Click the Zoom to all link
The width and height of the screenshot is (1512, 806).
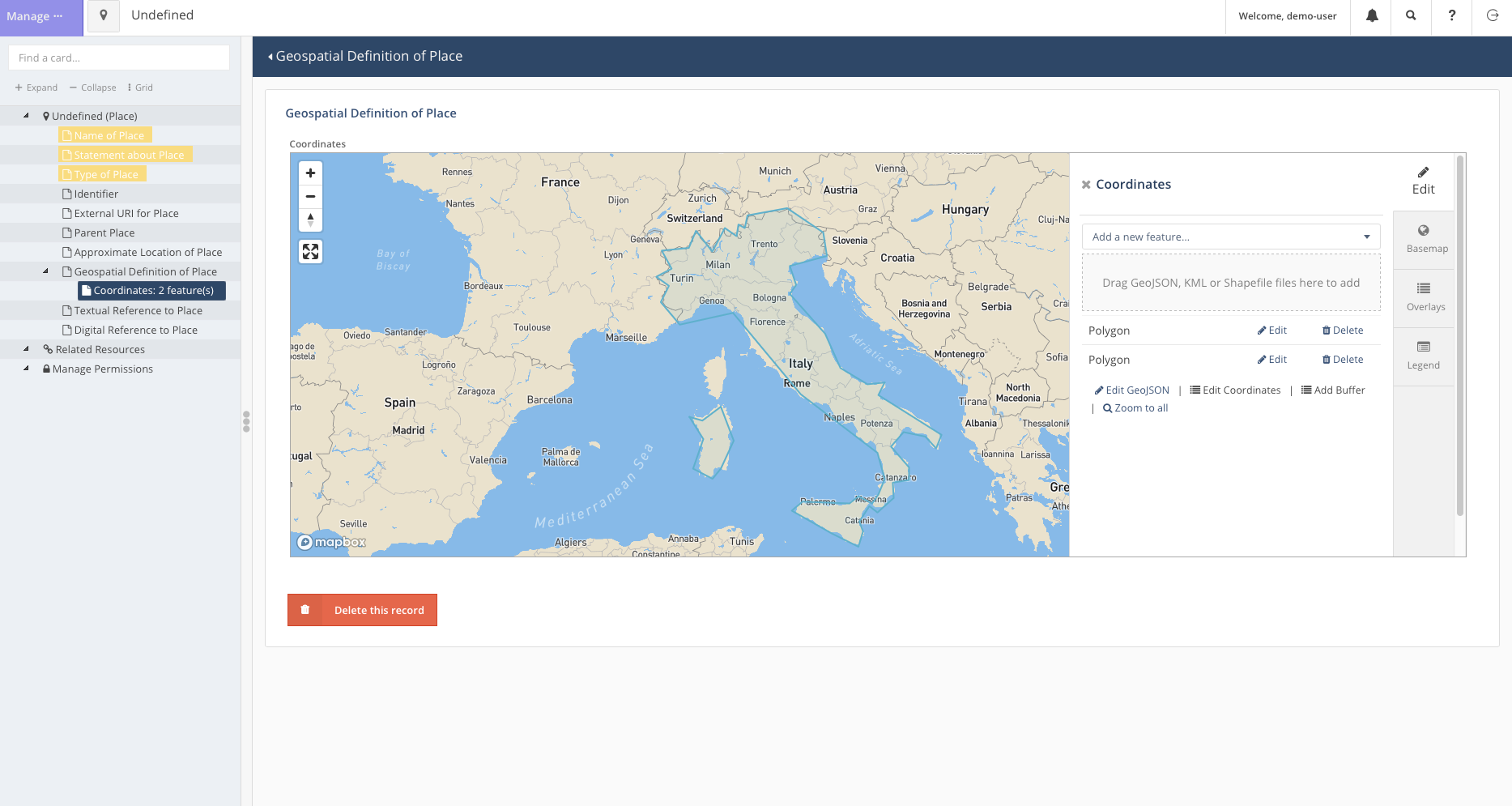(x=1135, y=408)
